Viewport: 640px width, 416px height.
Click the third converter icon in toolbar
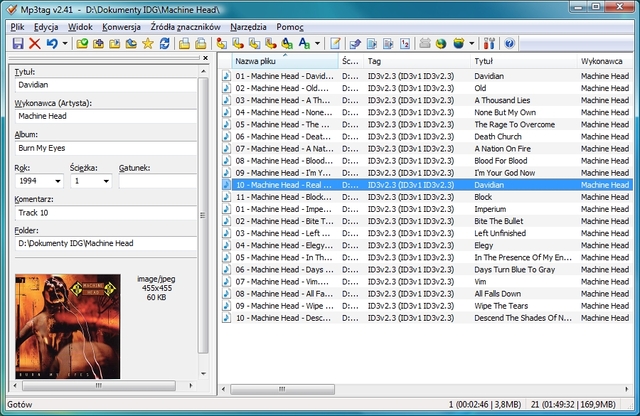[x=254, y=43]
